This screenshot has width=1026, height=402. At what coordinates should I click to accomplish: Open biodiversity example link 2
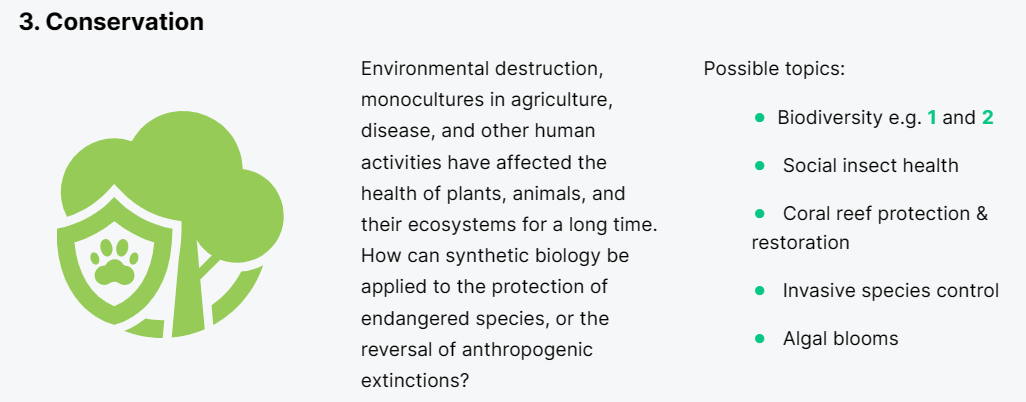click(988, 118)
